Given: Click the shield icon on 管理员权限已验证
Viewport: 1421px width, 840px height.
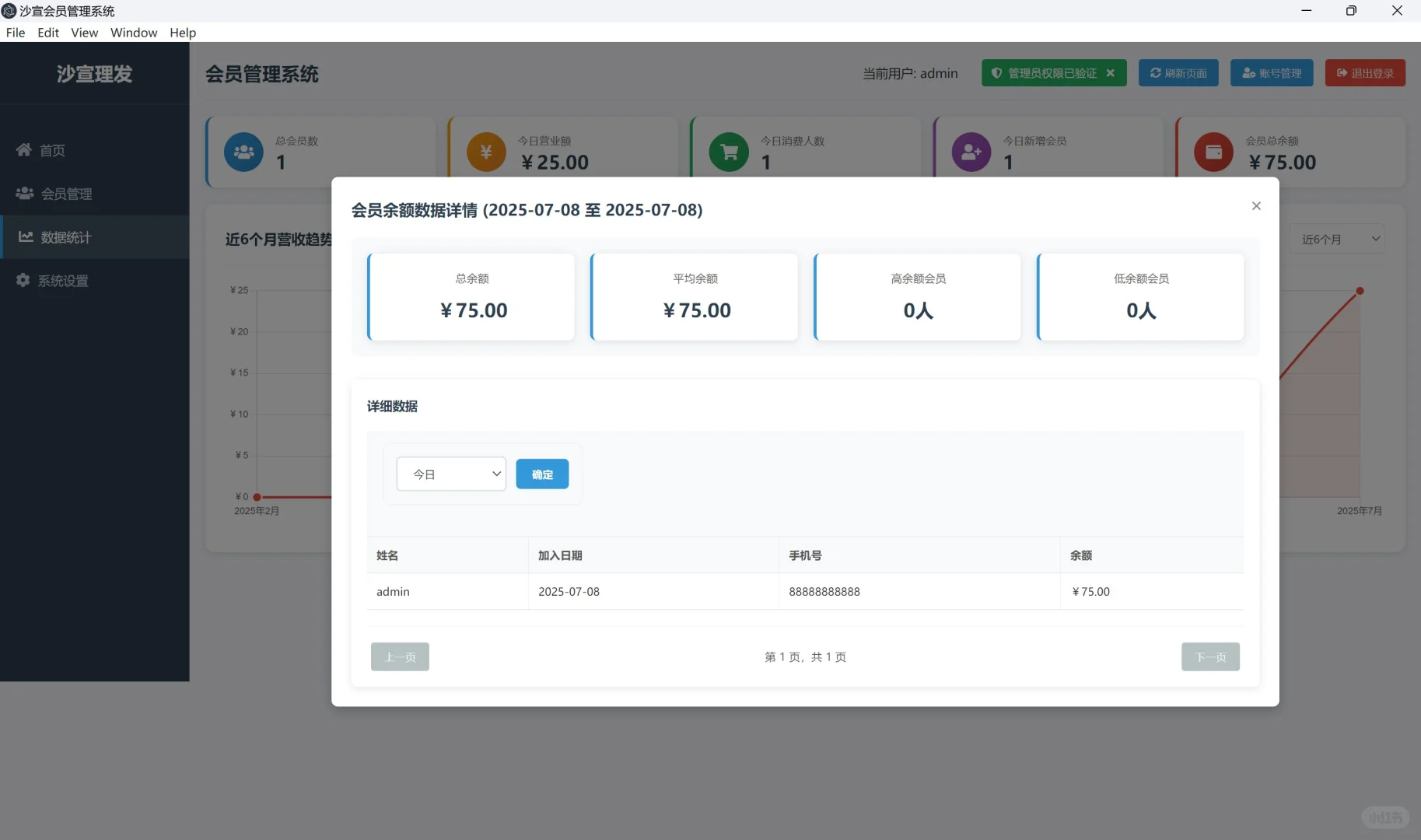Looking at the screenshot, I should click(x=996, y=73).
